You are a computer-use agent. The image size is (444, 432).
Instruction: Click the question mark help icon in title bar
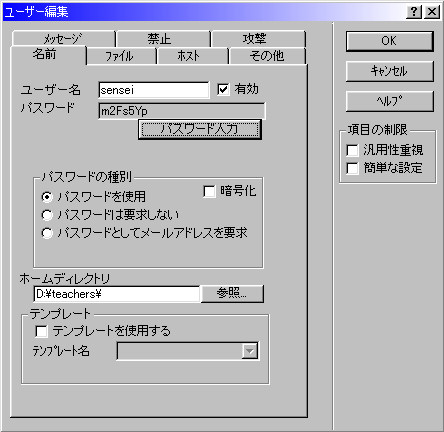pos(414,12)
